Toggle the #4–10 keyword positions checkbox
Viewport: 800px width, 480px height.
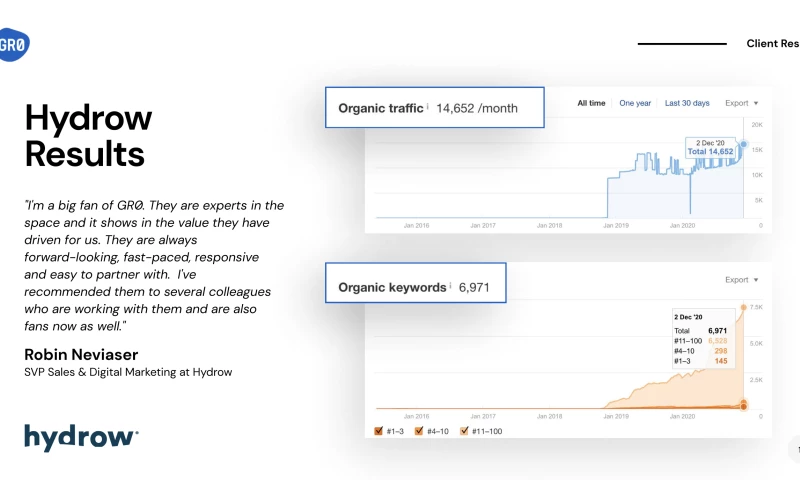420,431
